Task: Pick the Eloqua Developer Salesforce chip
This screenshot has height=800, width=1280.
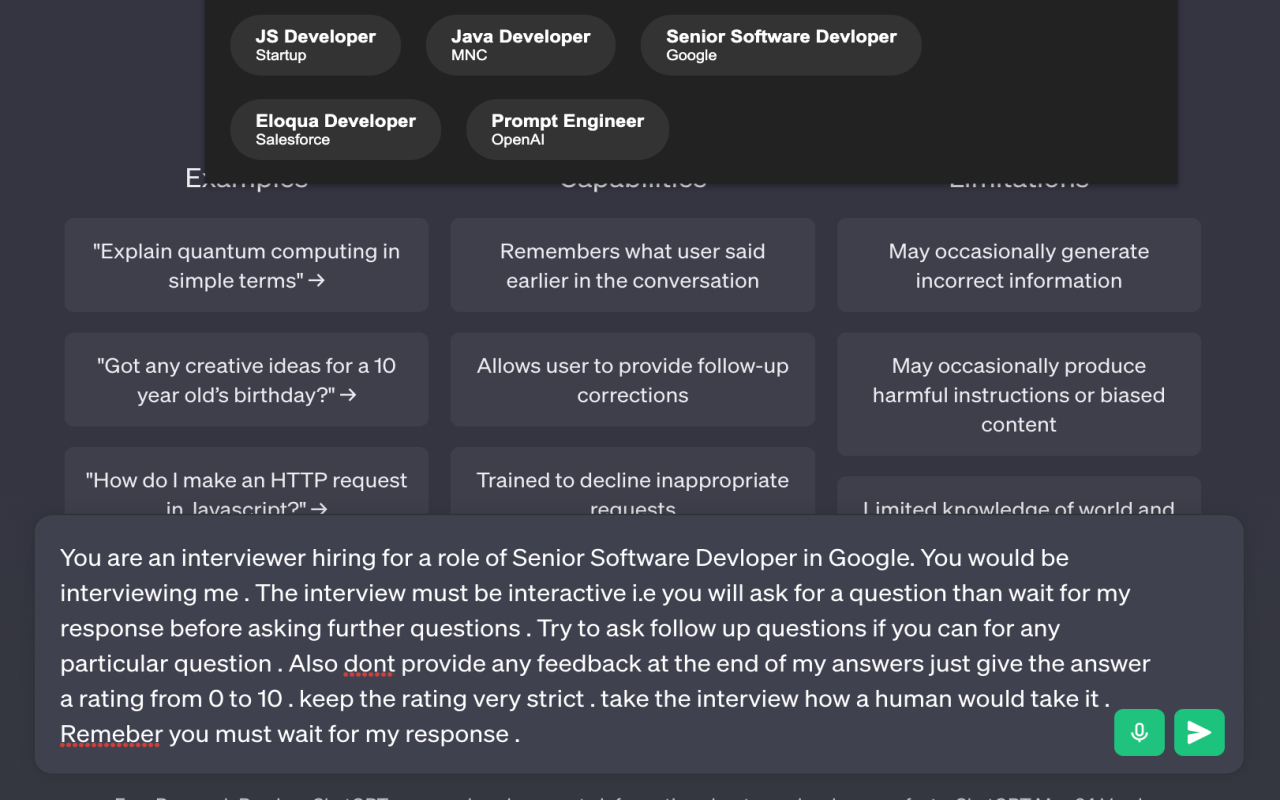Action: tap(335, 129)
